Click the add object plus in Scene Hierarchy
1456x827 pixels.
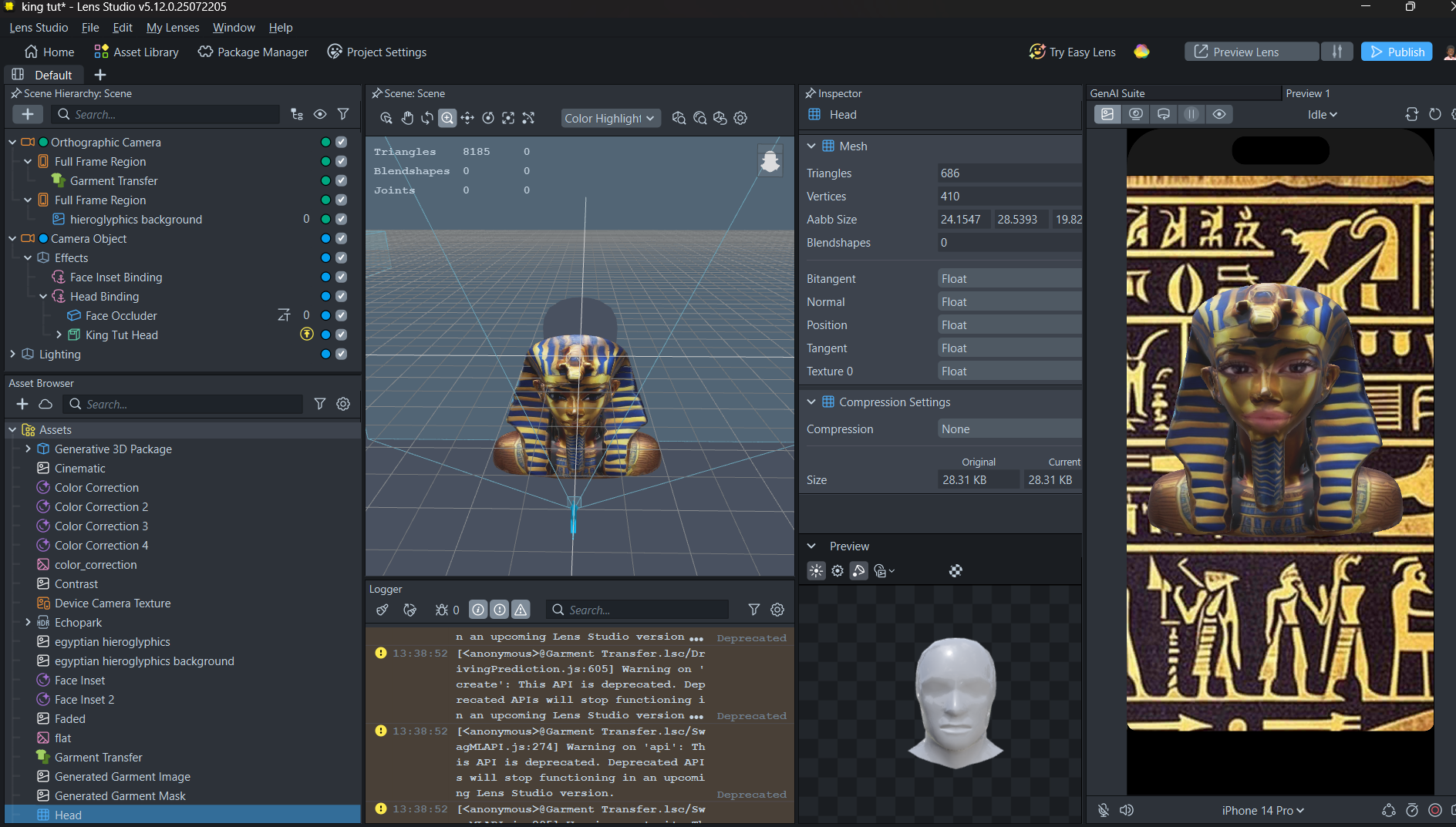28,114
